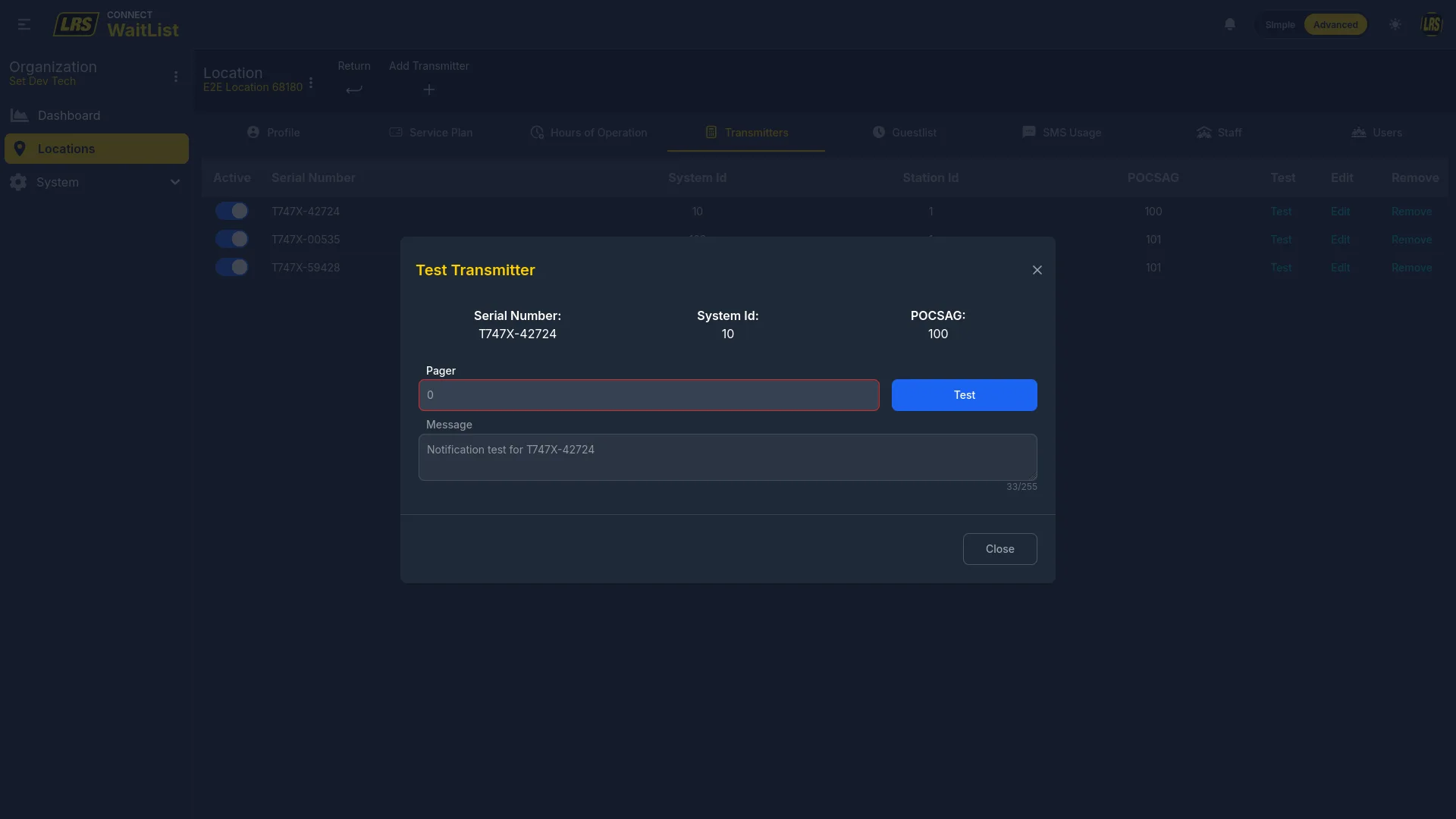Click Test link for T747X-42724 row

[x=1282, y=212]
